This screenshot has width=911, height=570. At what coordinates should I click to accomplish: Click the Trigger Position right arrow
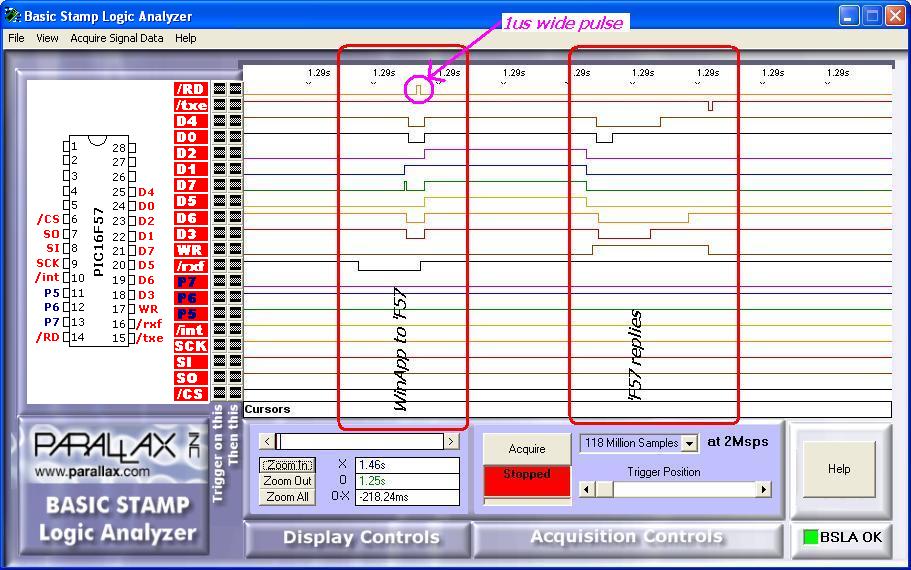tap(763, 490)
